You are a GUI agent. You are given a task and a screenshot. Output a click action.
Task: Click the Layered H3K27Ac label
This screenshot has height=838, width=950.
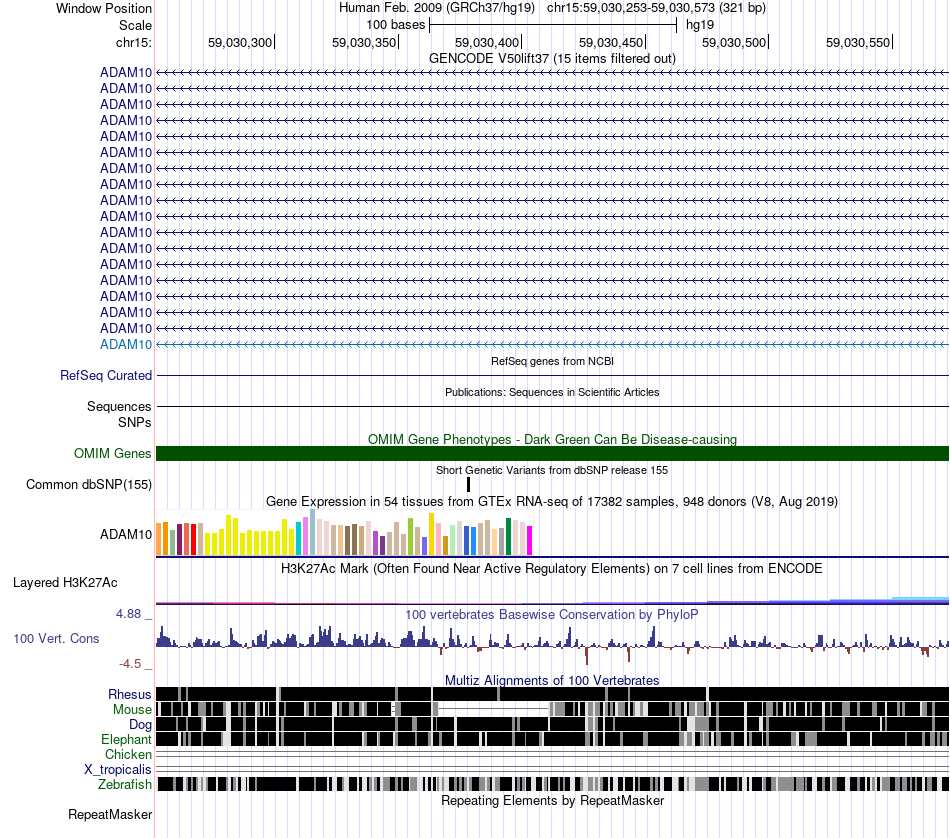pos(65,583)
